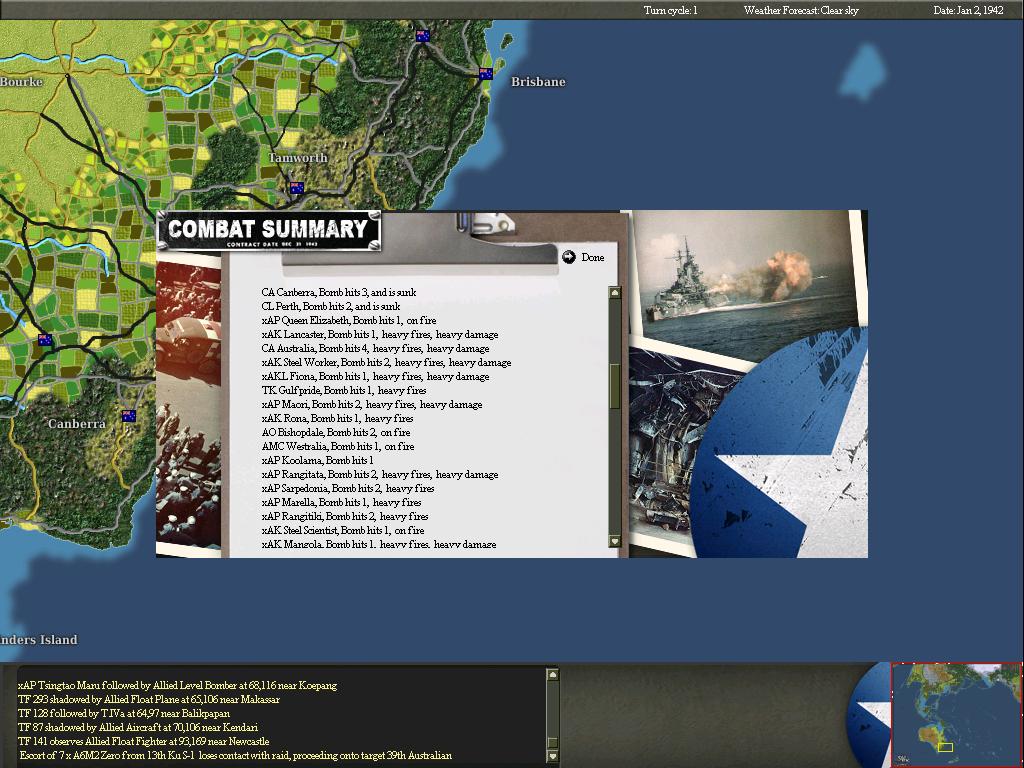Screen dimensions: 1024x768
Task: Select the 'xAK Steel Scientist' report line
Action: pyautogui.click(x=343, y=530)
